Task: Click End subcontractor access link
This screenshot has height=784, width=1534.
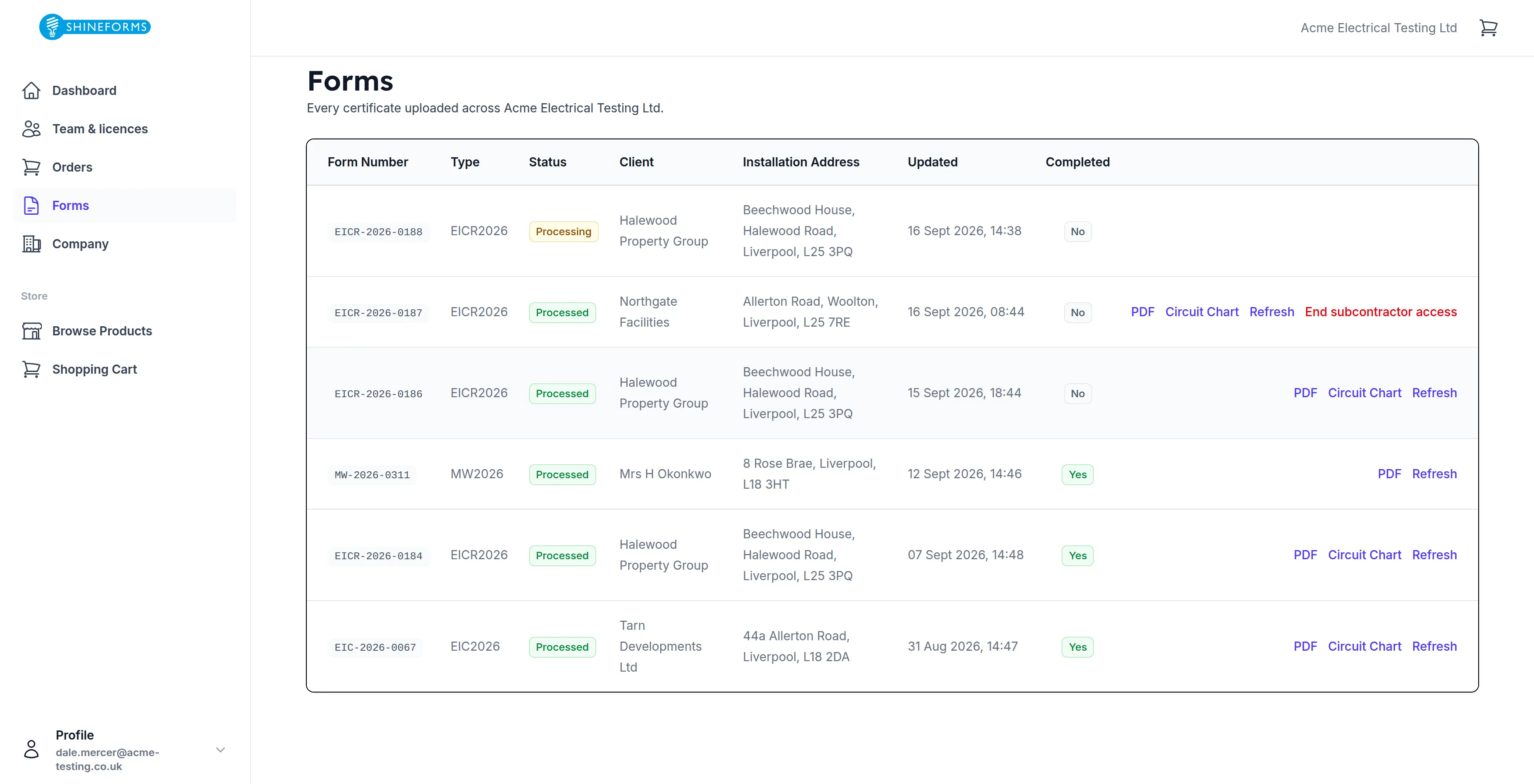Action: pos(1380,312)
